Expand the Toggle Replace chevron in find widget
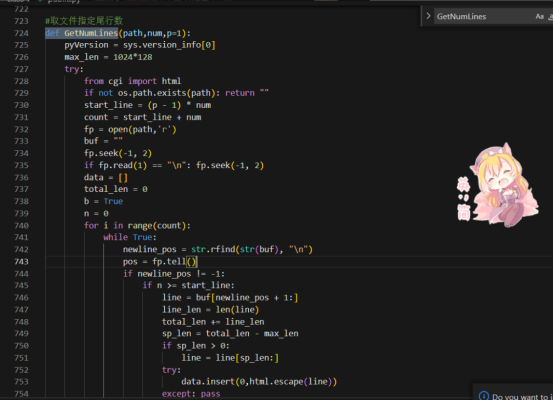 click(428, 16)
